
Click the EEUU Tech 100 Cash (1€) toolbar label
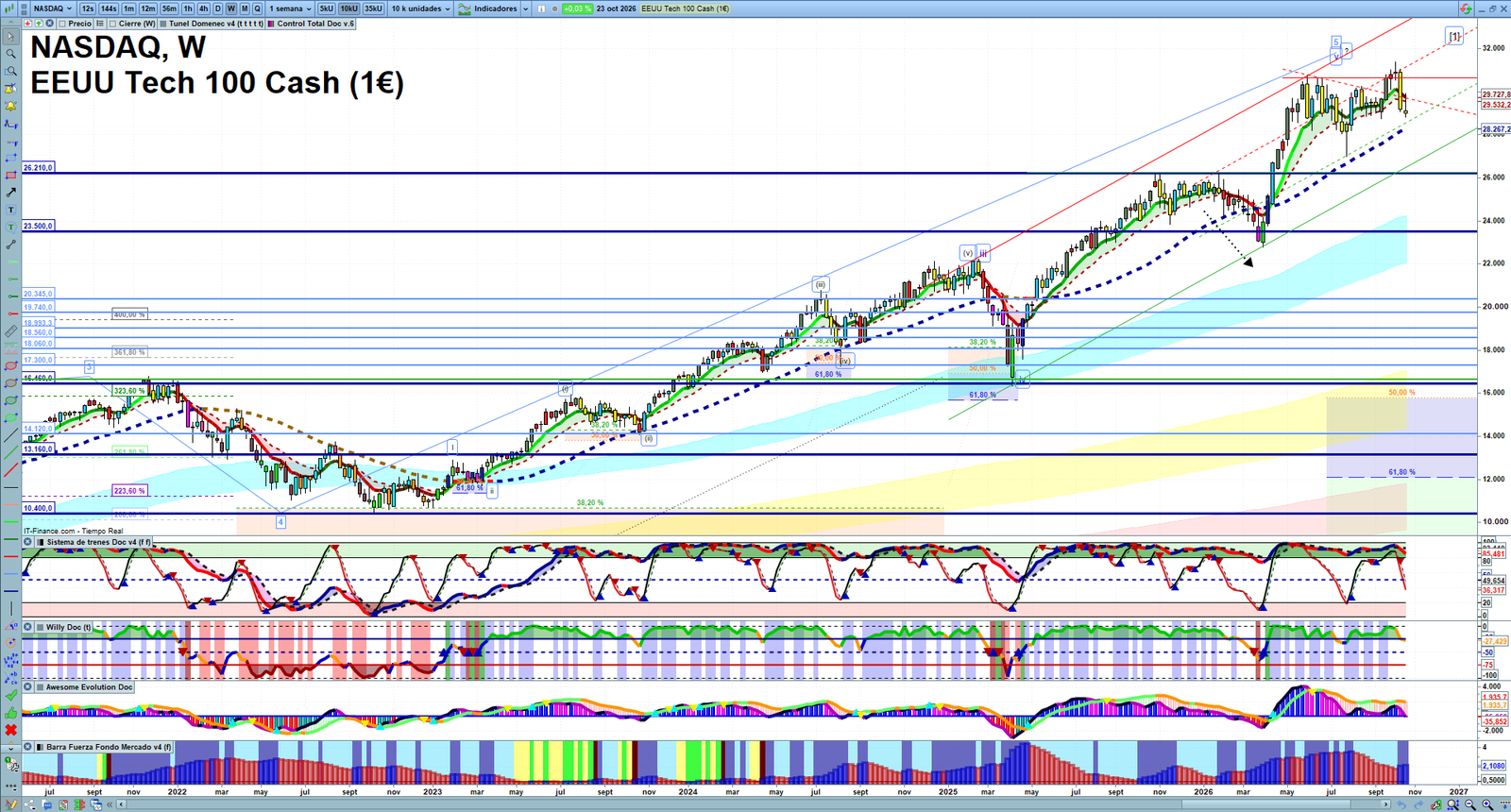point(686,8)
